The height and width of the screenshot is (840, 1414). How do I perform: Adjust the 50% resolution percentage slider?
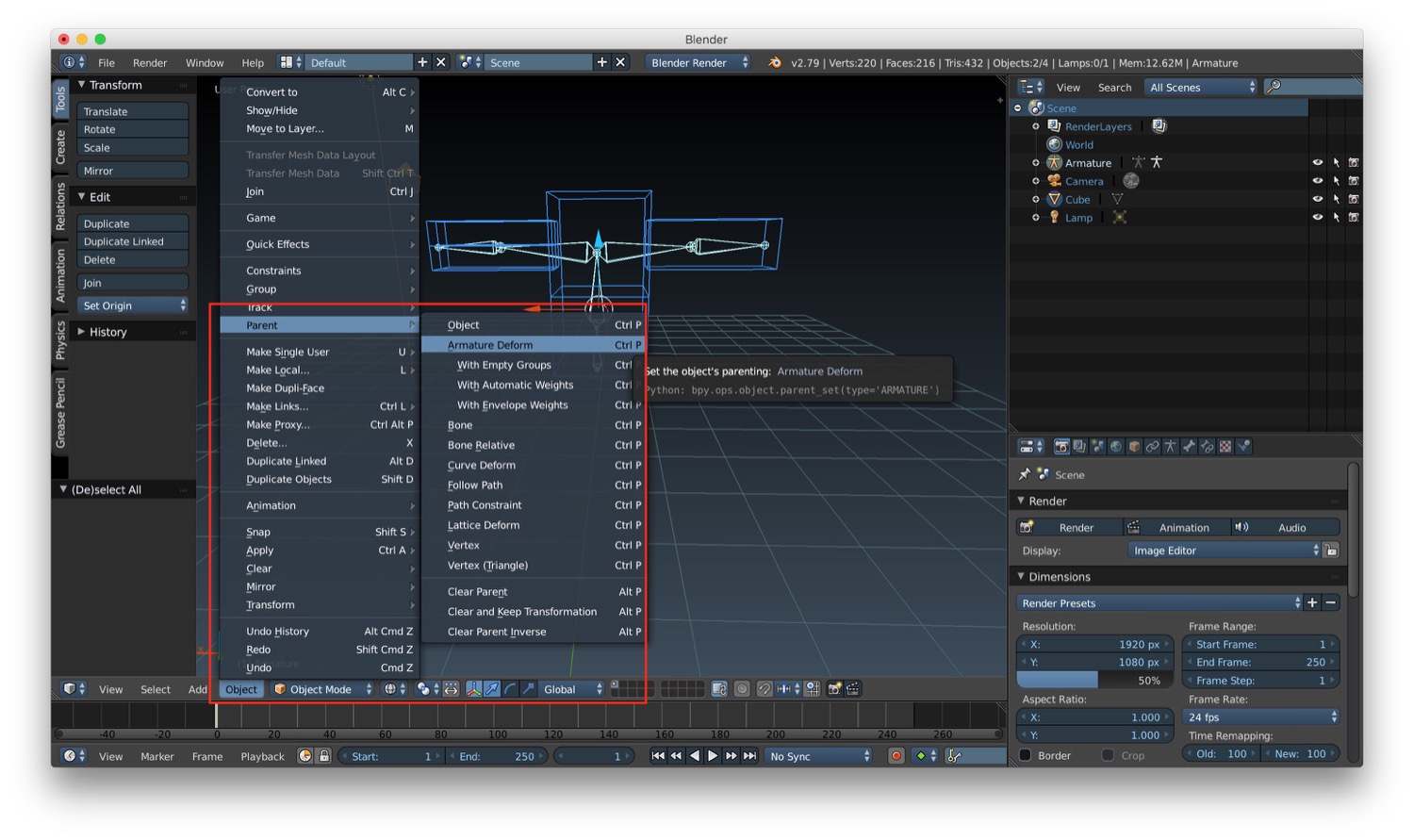click(1095, 680)
